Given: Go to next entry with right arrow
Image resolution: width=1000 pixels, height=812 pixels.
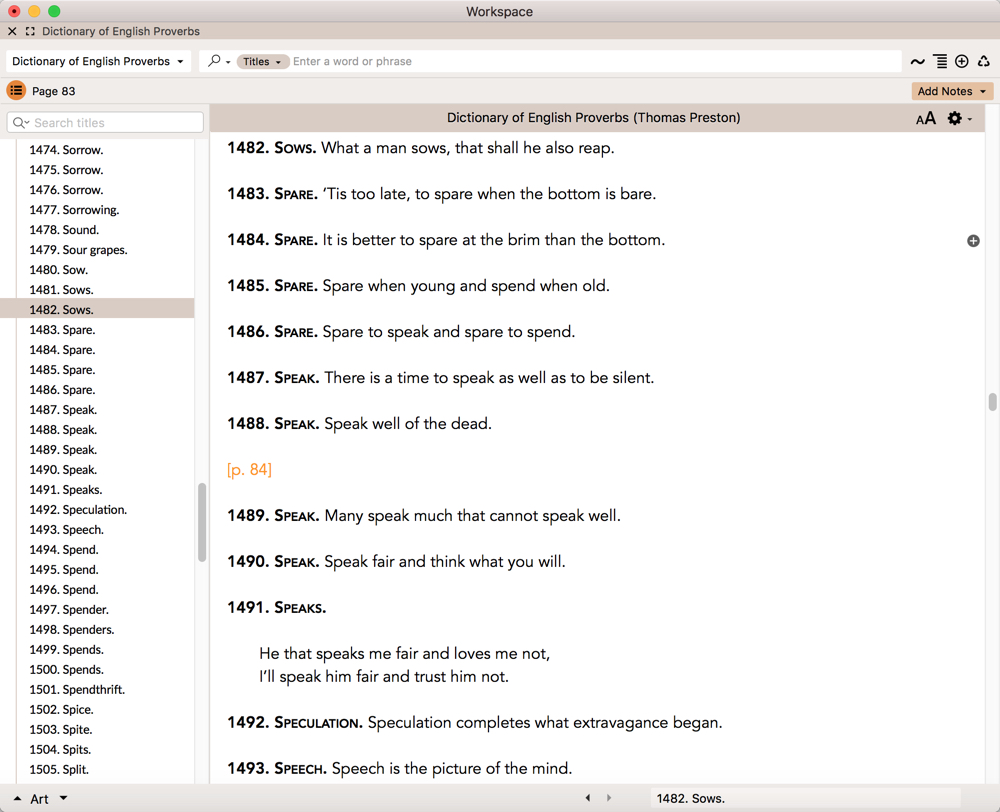Looking at the screenshot, I should [x=608, y=798].
